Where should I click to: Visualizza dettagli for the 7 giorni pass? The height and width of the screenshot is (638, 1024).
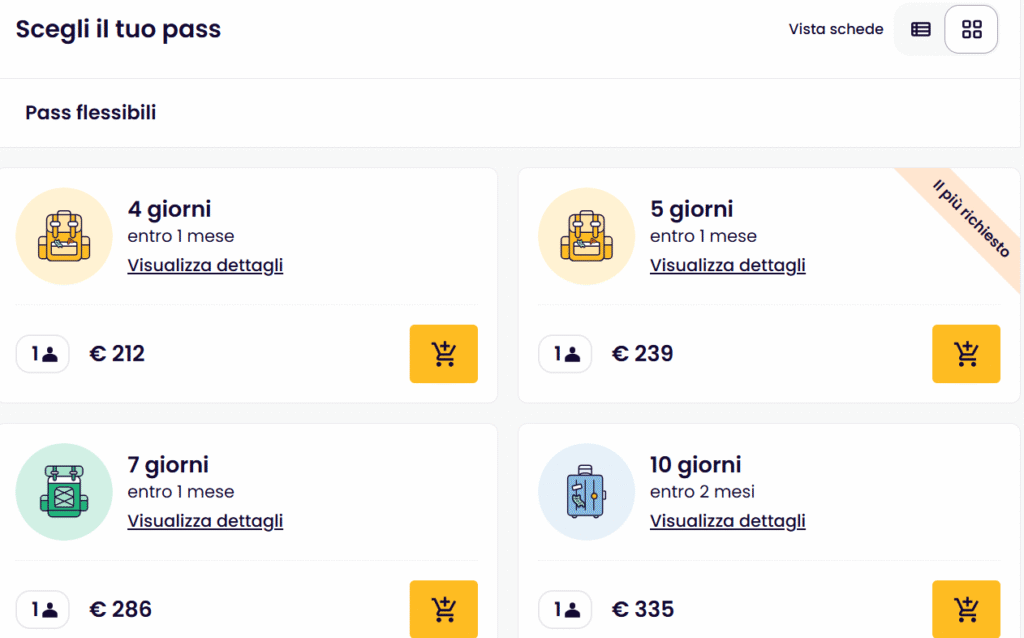tap(205, 520)
